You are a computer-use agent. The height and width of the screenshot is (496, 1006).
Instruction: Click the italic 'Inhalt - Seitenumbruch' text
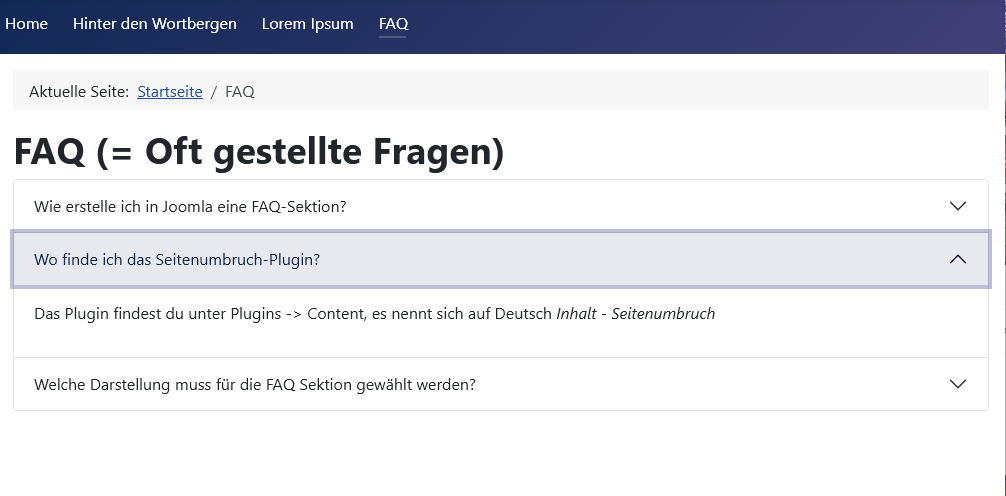pos(635,314)
